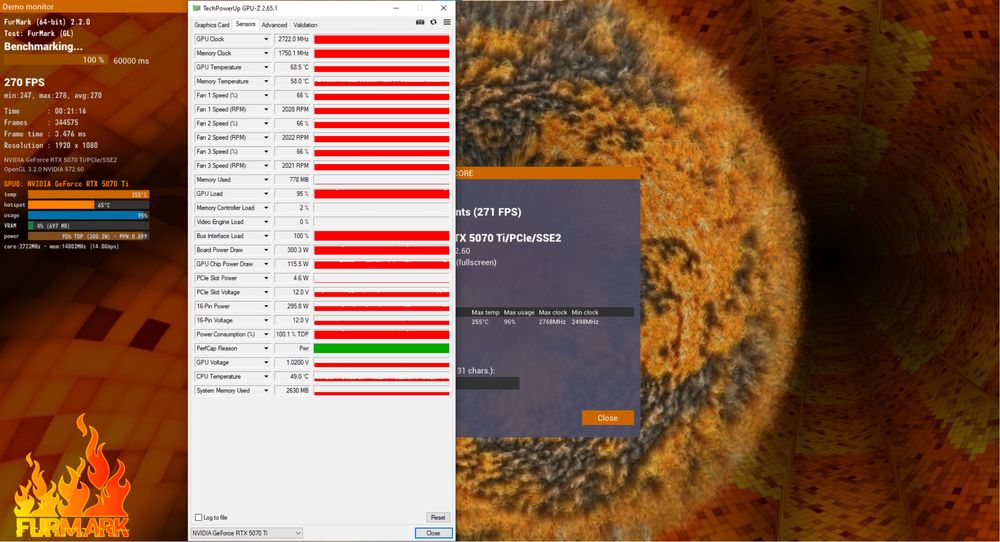Click the power TDP bar in FurMark monitor
Screen dimensions: 1000x542
point(89,236)
